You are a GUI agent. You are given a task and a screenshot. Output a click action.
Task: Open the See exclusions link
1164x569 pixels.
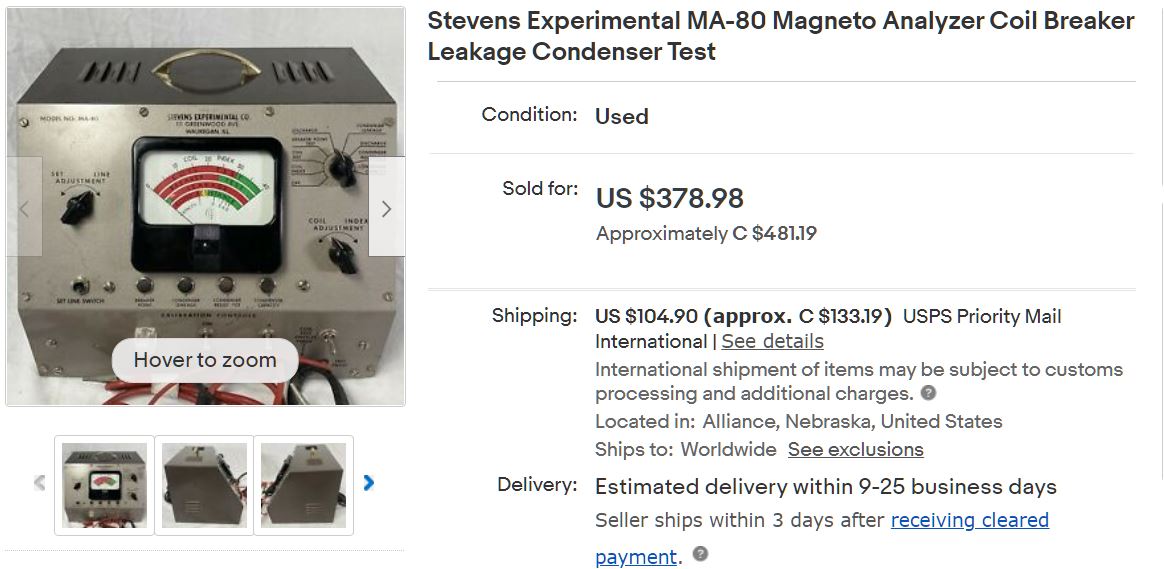[855, 449]
